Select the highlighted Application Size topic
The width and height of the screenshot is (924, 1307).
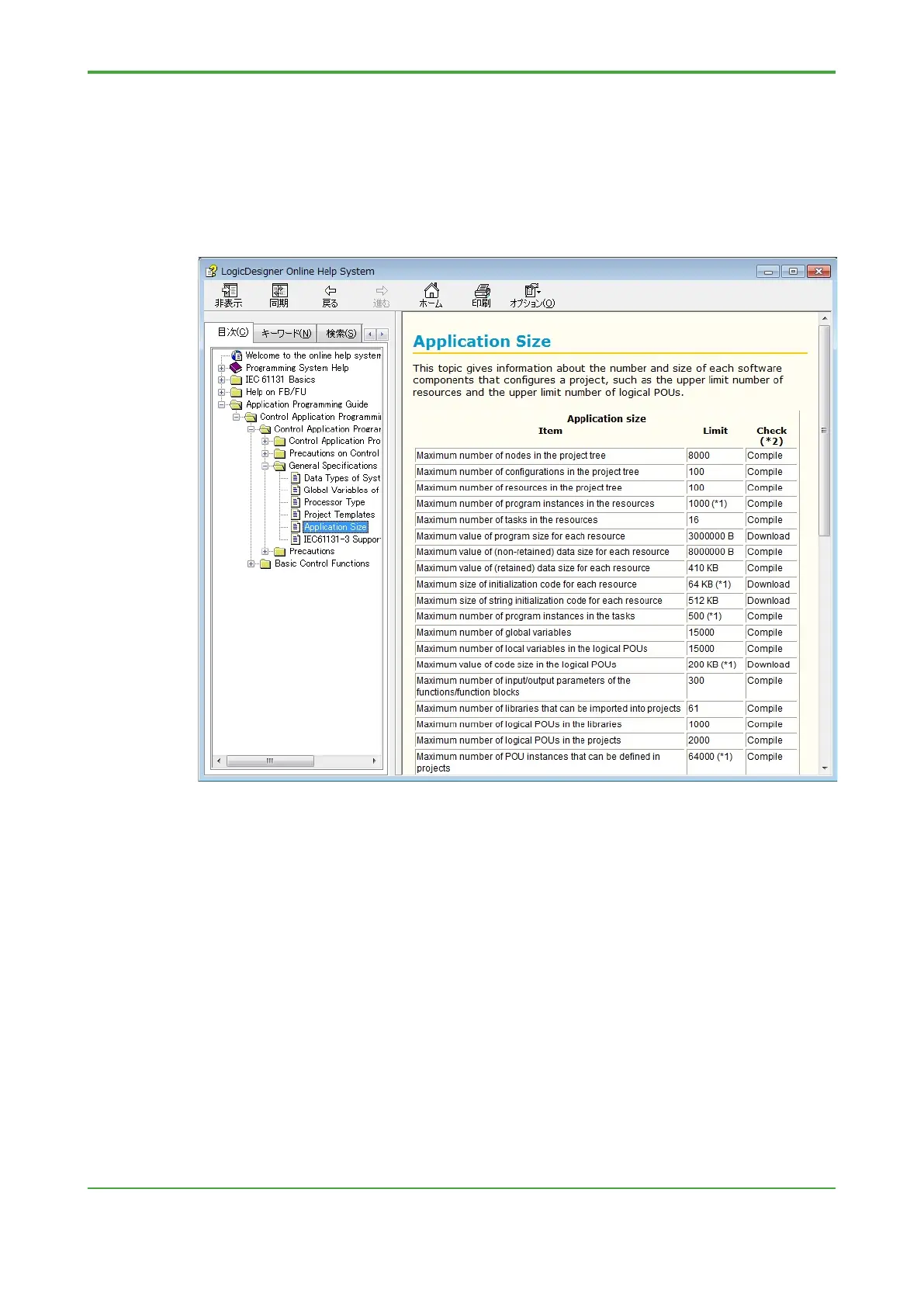point(335,527)
